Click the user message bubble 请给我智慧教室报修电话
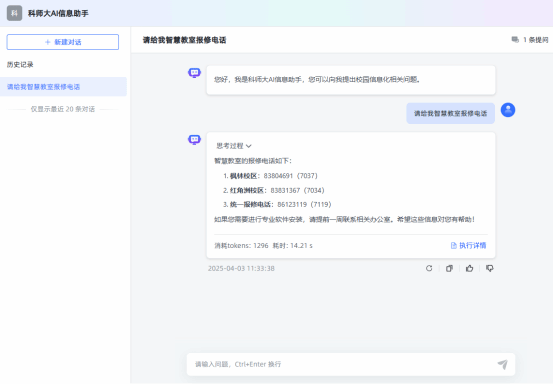Screen dimensions: 554x384 pyautogui.click(x=450, y=113)
